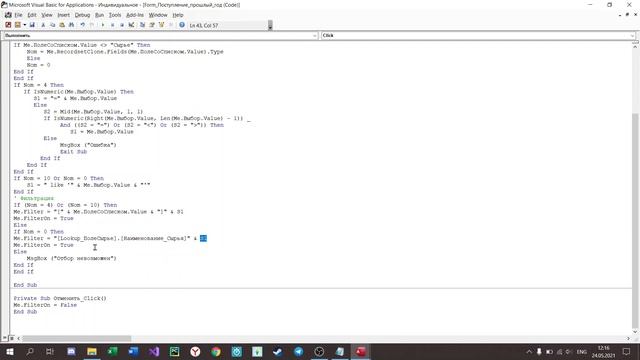Viewport: 640px width, 360px height.
Task: Open the Add-Ins menu
Action: tap(135, 15)
